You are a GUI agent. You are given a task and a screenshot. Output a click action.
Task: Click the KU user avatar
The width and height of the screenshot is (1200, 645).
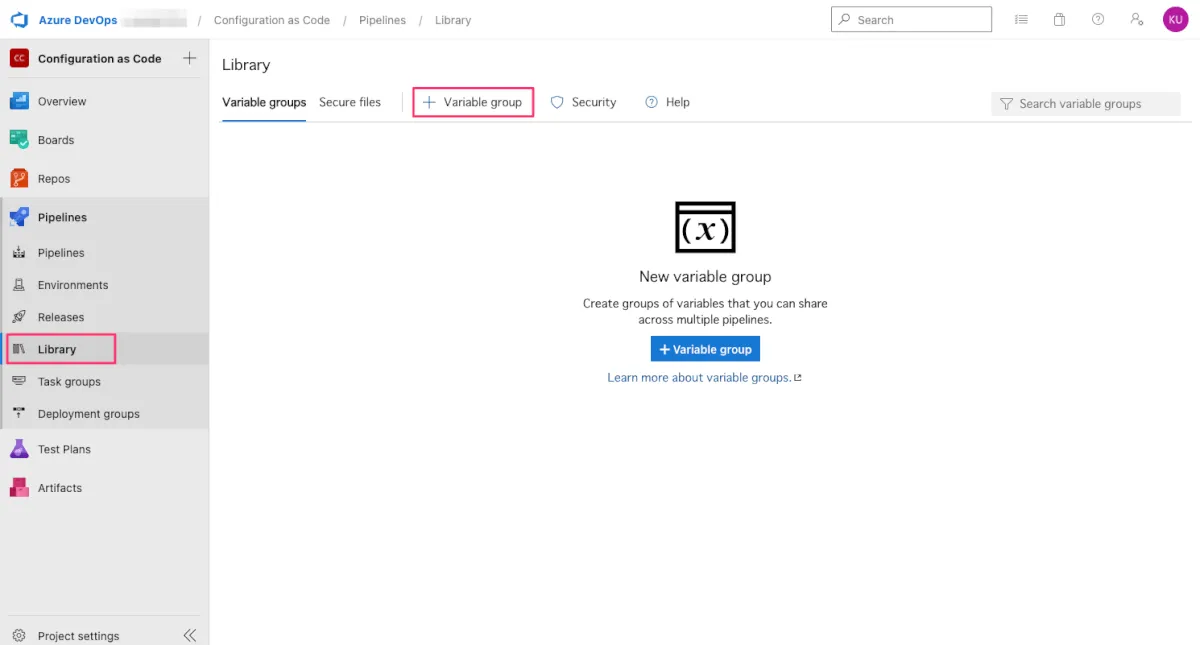coord(1175,20)
